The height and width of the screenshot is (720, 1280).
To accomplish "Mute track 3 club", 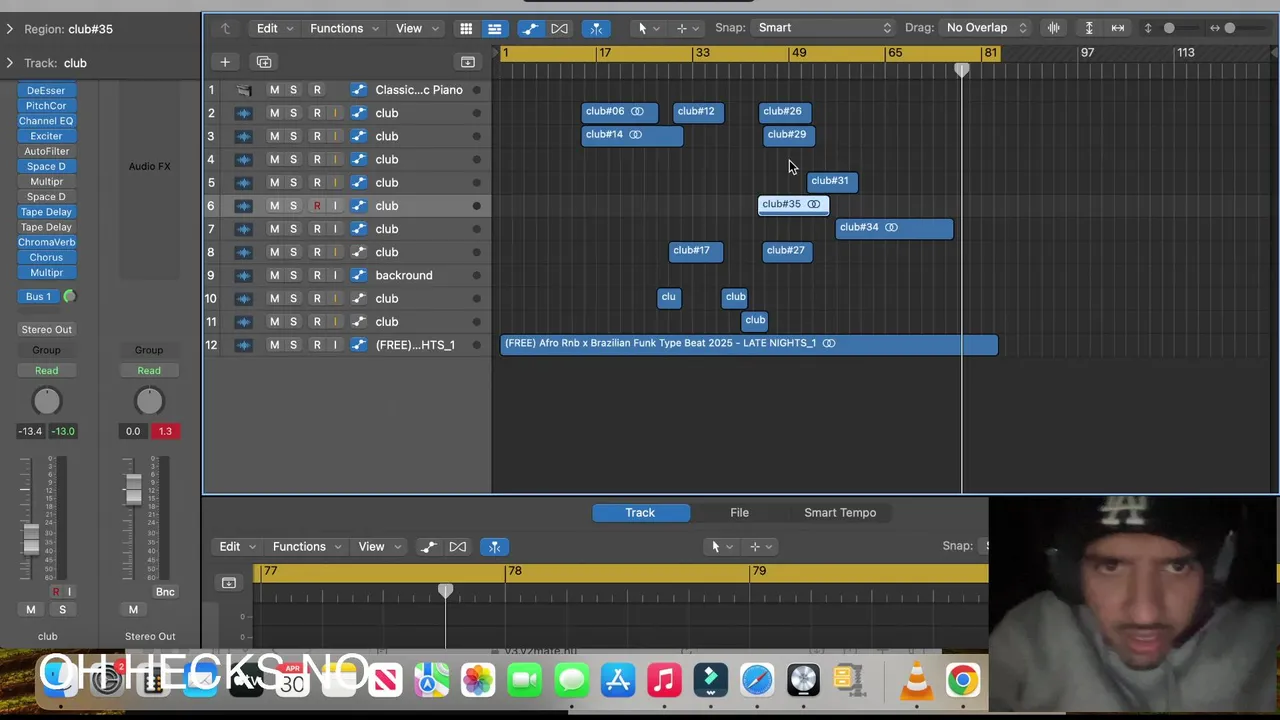I will 274,136.
